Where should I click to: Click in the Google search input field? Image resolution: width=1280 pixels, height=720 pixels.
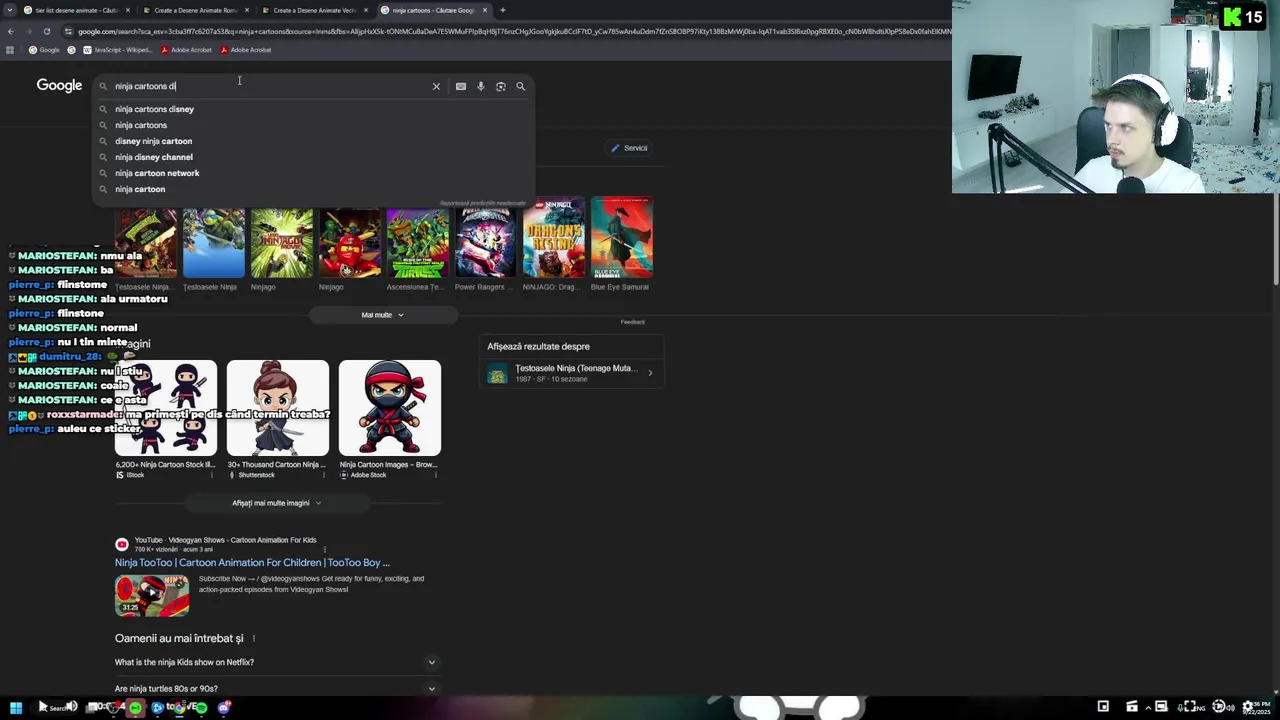coord(270,87)
